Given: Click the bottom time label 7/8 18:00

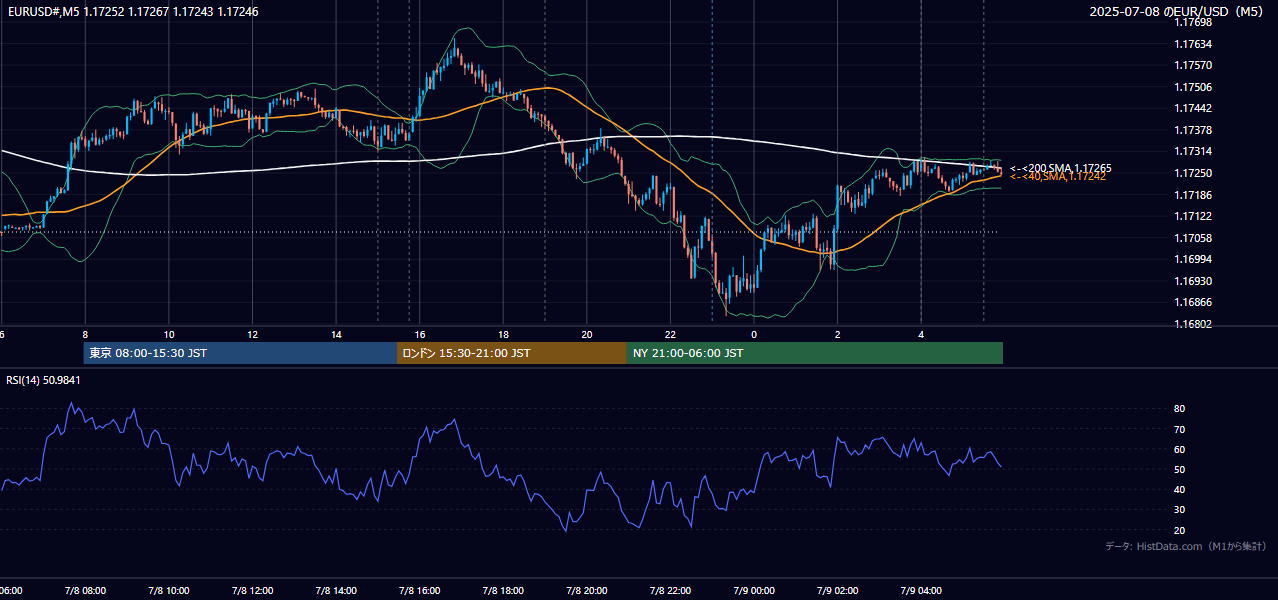Looking at the screenshot, I should (503, 591).
